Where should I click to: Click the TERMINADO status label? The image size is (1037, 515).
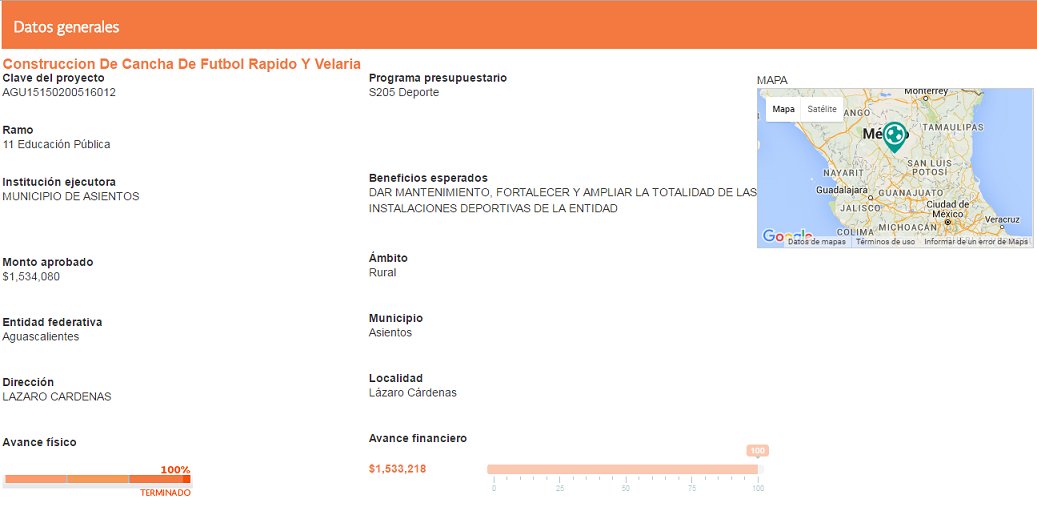(165, 493)
